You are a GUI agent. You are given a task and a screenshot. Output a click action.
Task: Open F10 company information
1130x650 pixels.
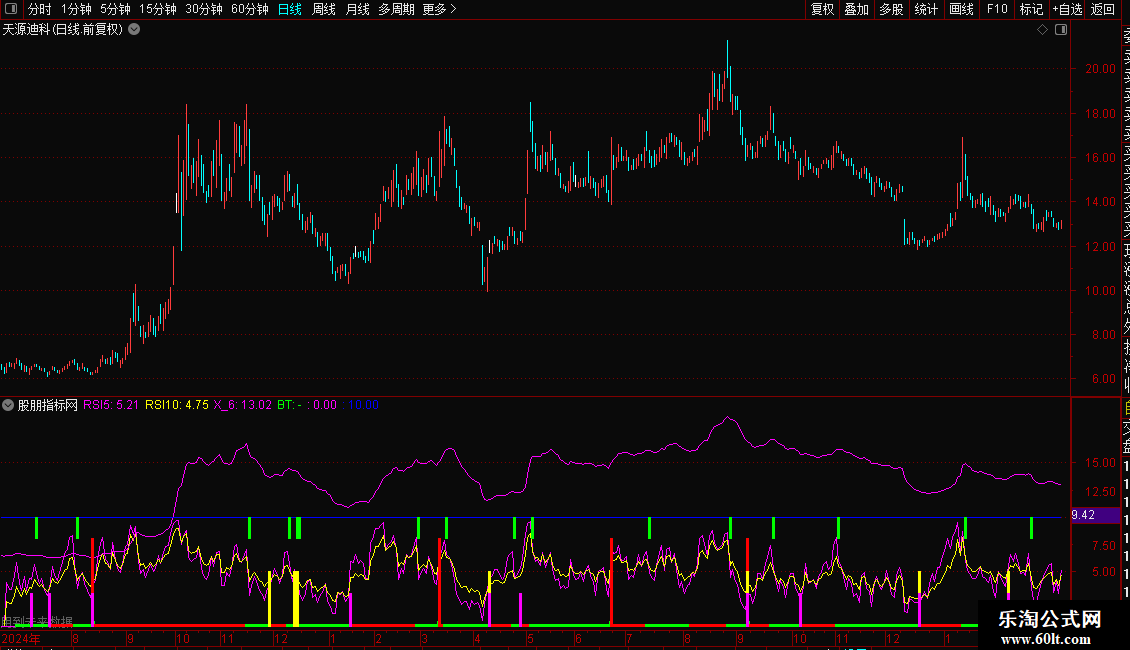pos(997,9)
